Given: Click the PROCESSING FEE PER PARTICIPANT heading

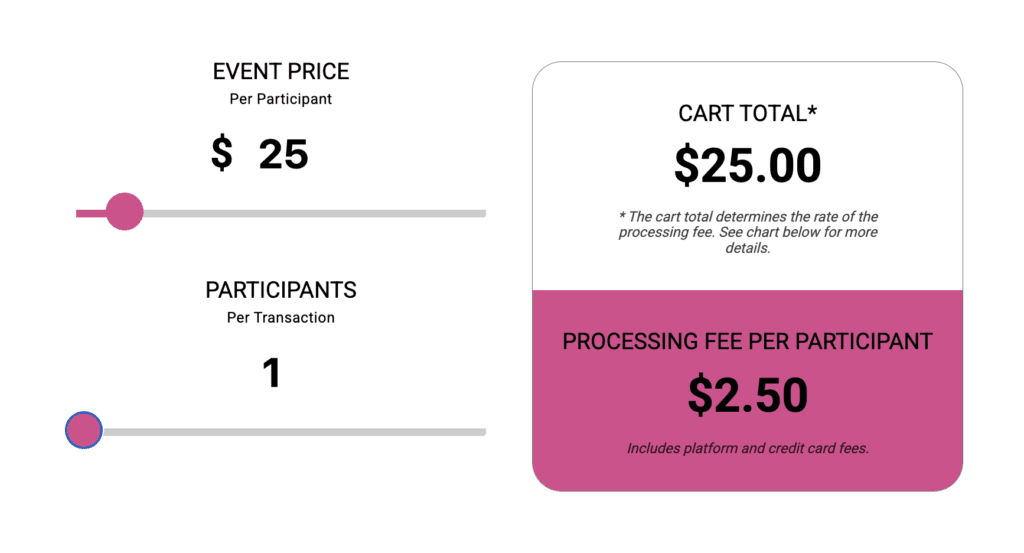Looking at the screenshot, I should point(747,341).
